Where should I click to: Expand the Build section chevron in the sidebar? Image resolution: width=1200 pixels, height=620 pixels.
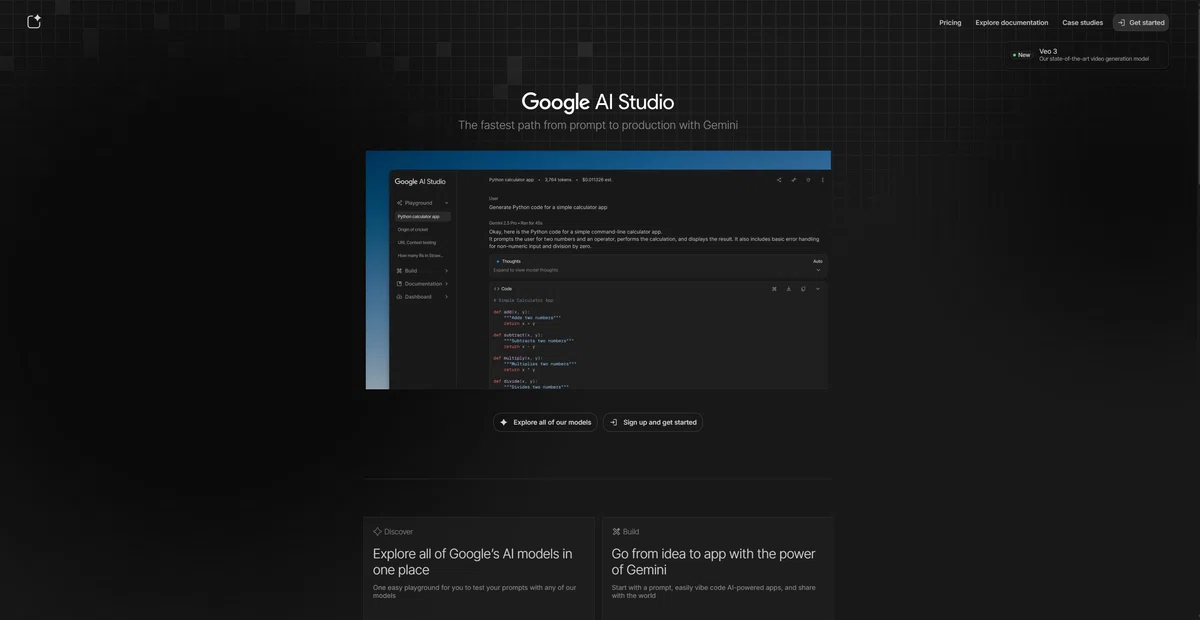pyautogui.click(x=446, y=271)
